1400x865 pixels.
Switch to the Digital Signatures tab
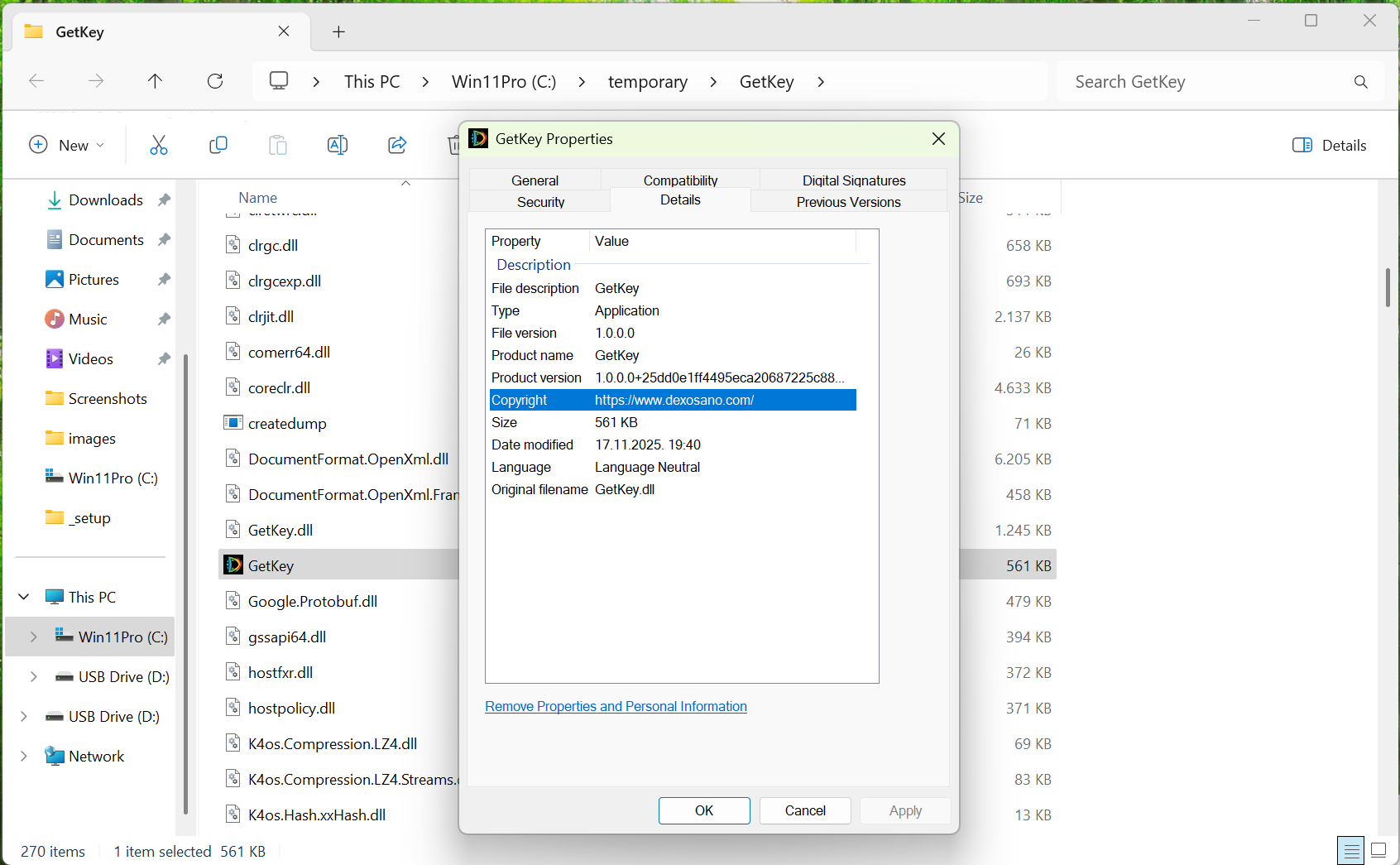852,180
